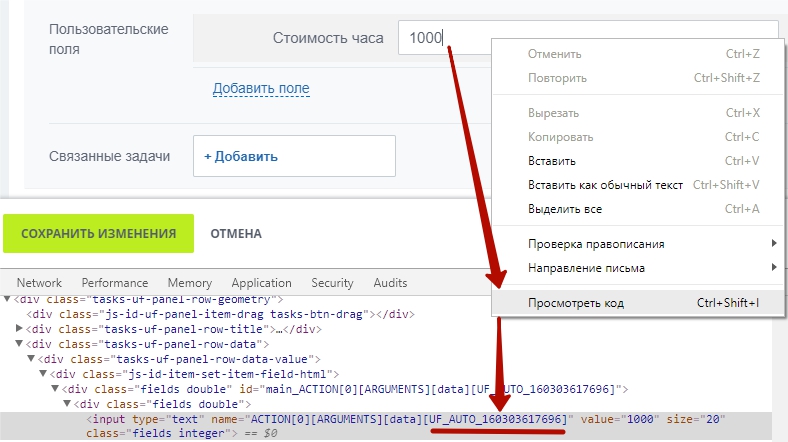Click the Стоимость часа input field
The width and height of the screenshot is (788, 442).
click(440, 38)
